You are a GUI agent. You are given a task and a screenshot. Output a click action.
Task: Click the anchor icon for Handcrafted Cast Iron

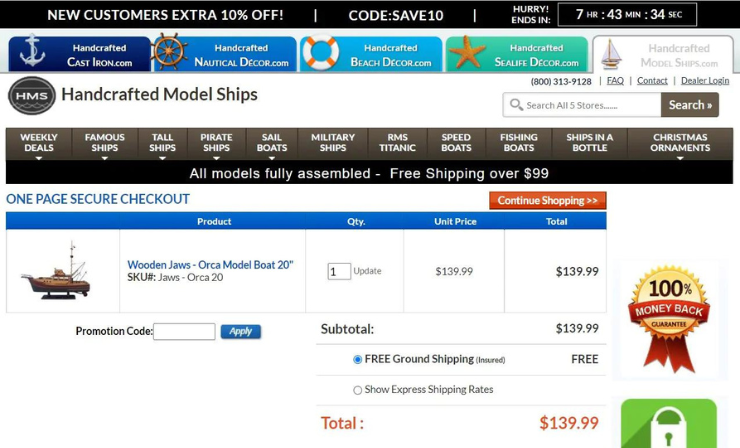[32, 53]
